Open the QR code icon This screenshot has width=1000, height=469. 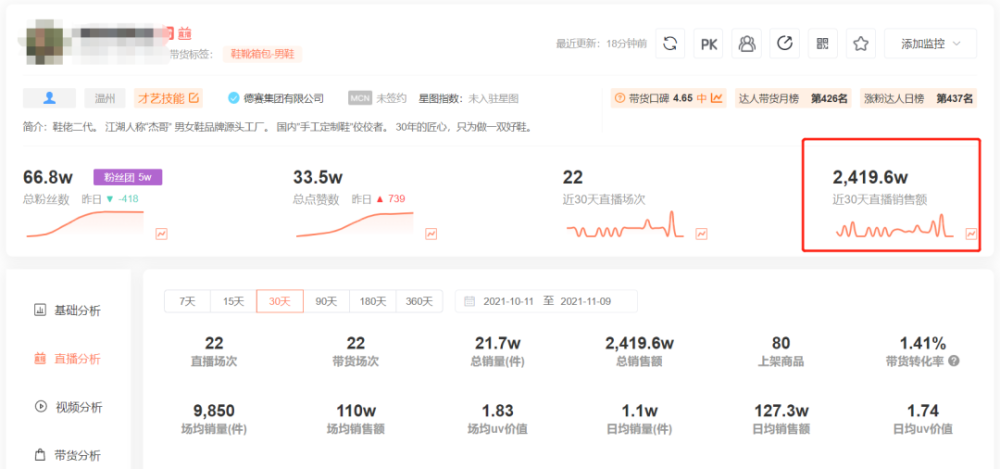(x=823, y=43)
